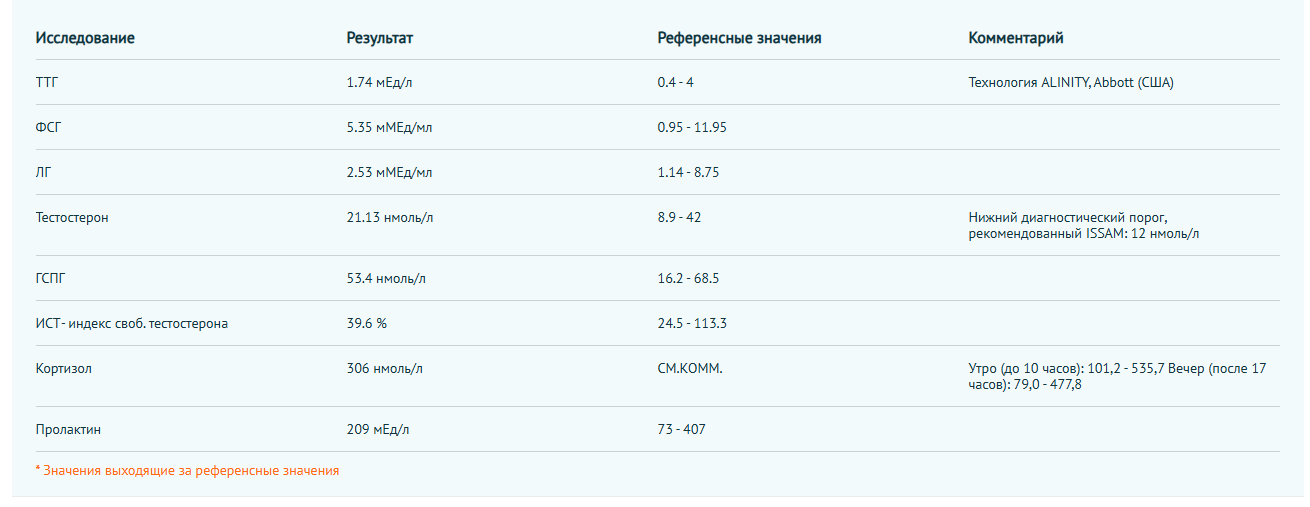Click the Референсные значения column header
Viewport: 1310px width, 507px height.
739,38
